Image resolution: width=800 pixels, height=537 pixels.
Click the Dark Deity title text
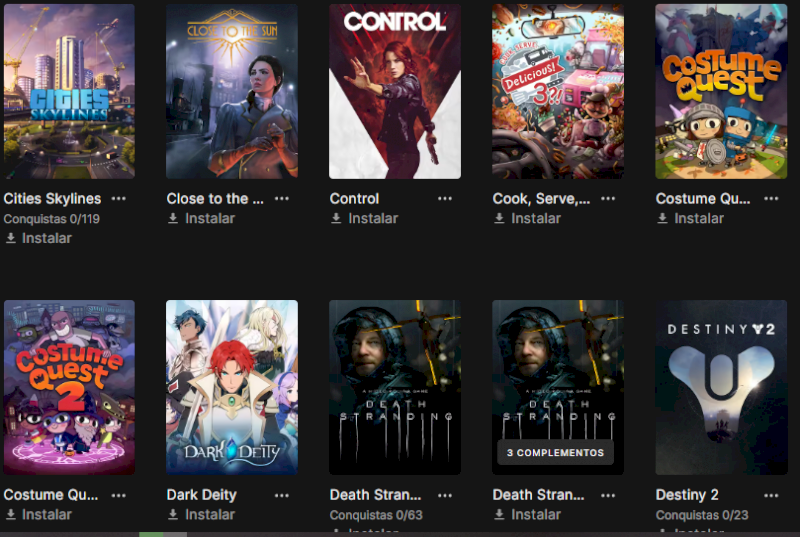coord(202,495)
